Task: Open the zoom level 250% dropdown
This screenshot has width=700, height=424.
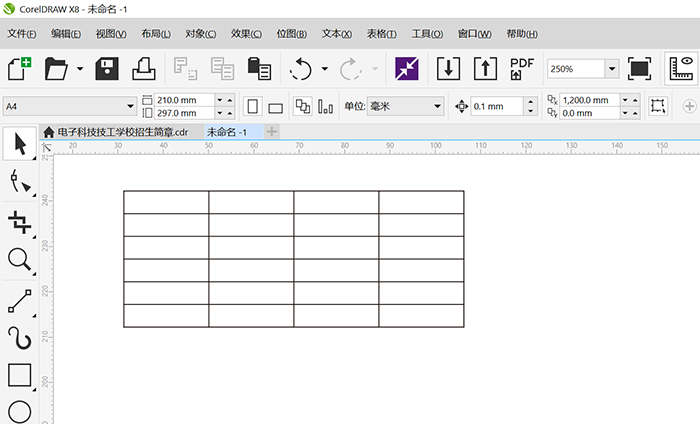Action: tap(611, 69)
